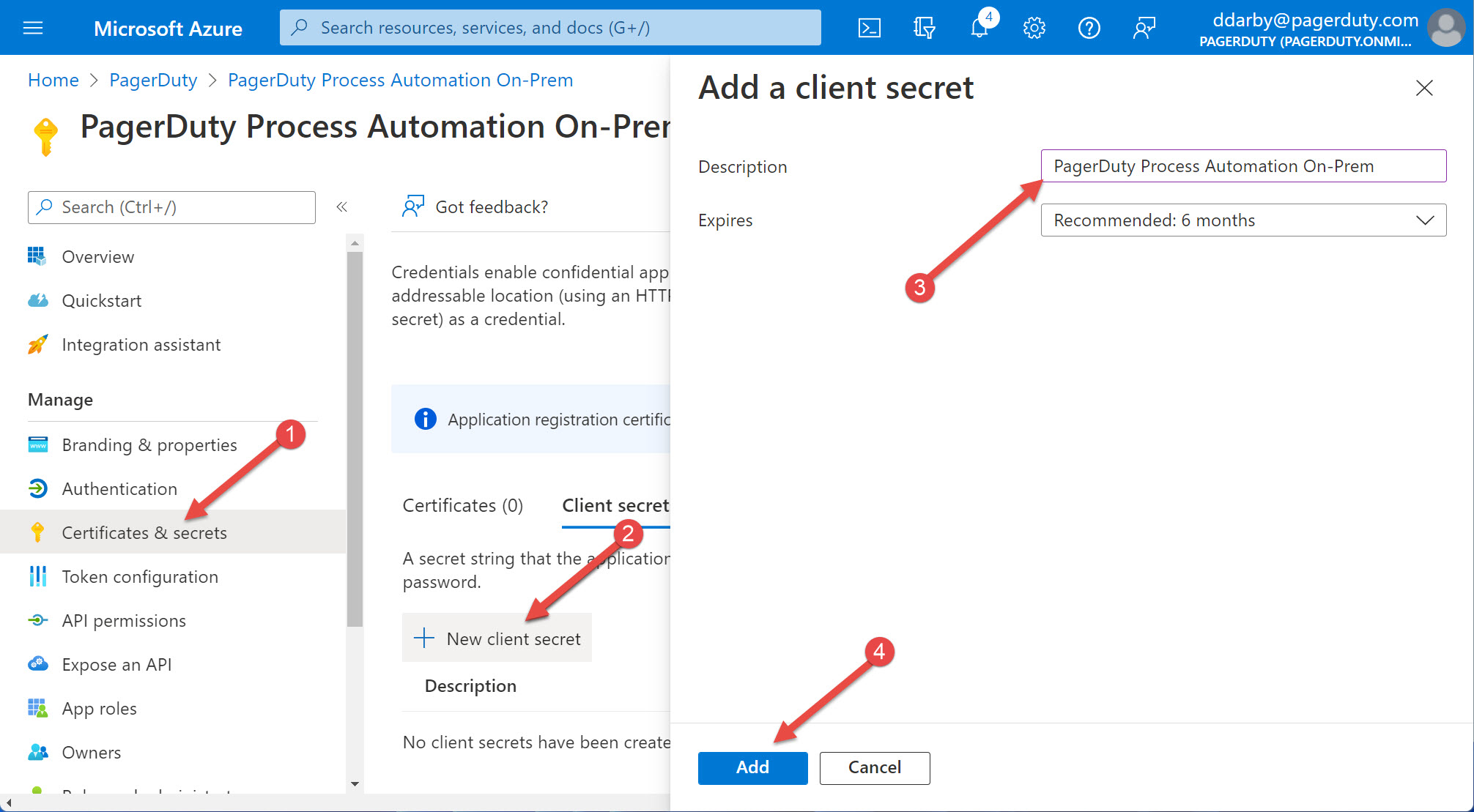This screenshot has height=812, width=1474.
Task: Go to API permissions
Action: [x=124, y=620]
